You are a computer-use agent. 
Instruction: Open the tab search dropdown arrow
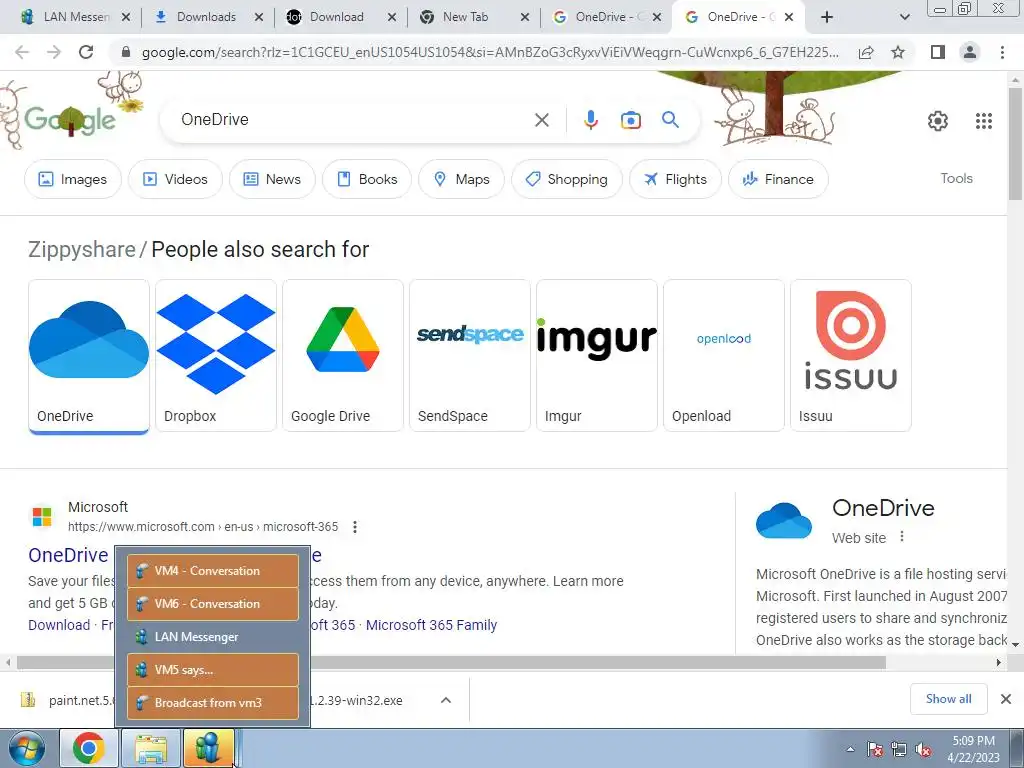(x=904, y=17)
